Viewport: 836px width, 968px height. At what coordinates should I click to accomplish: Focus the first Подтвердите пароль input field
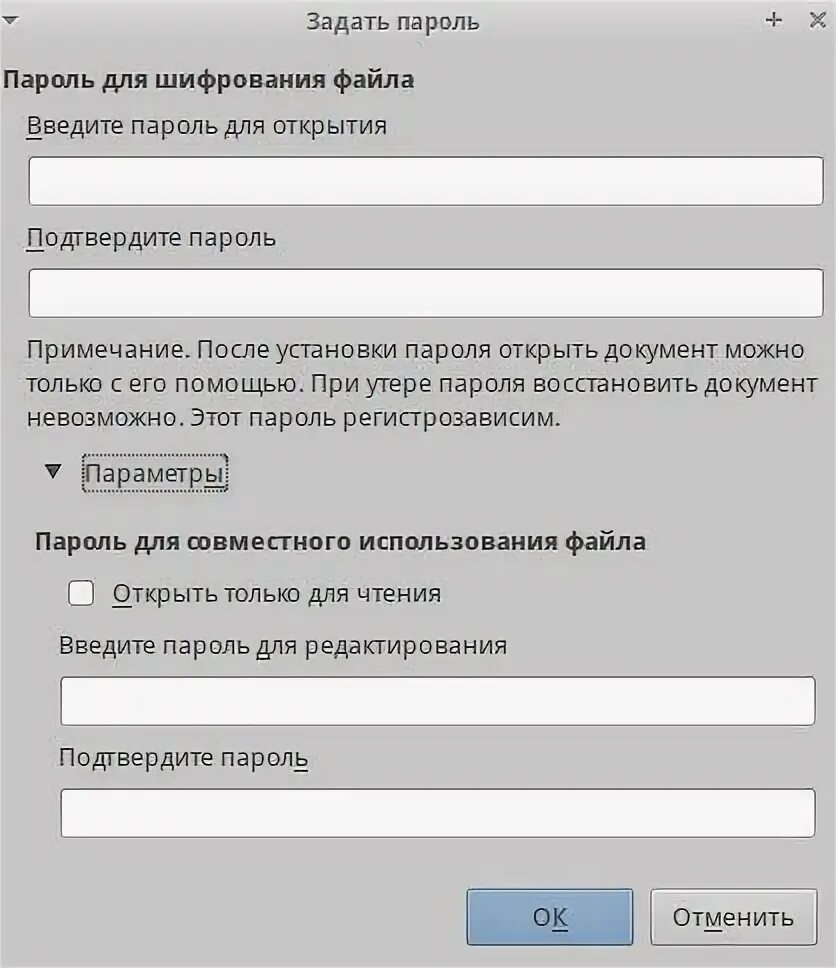point(426,293)
